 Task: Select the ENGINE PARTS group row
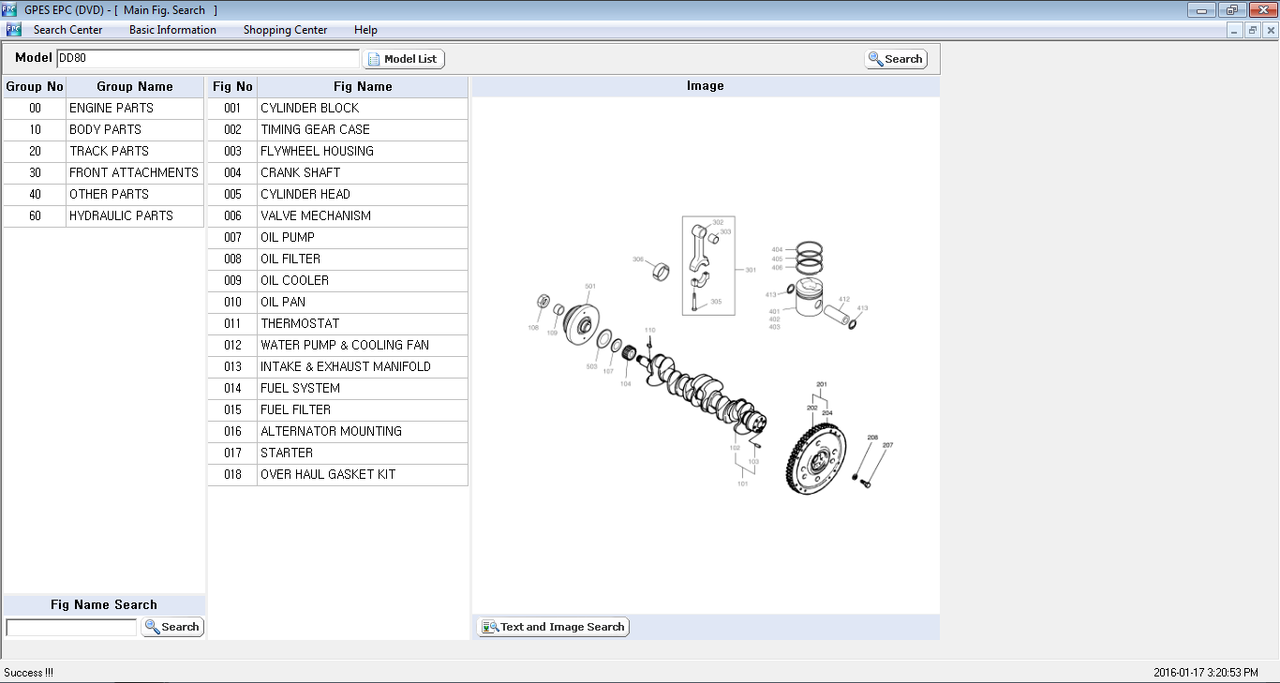(104, 108)
